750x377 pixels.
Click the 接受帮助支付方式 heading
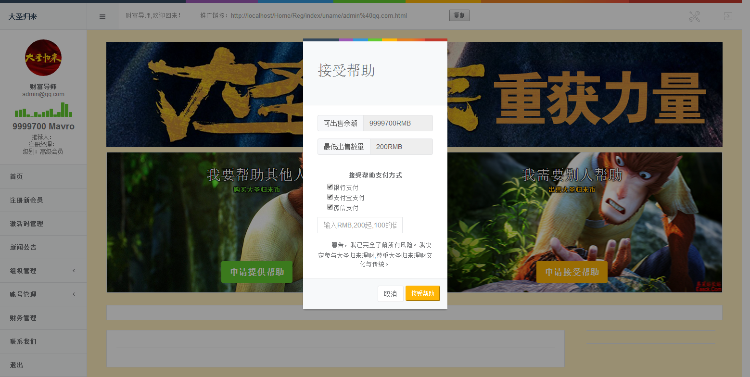(375, 175)
